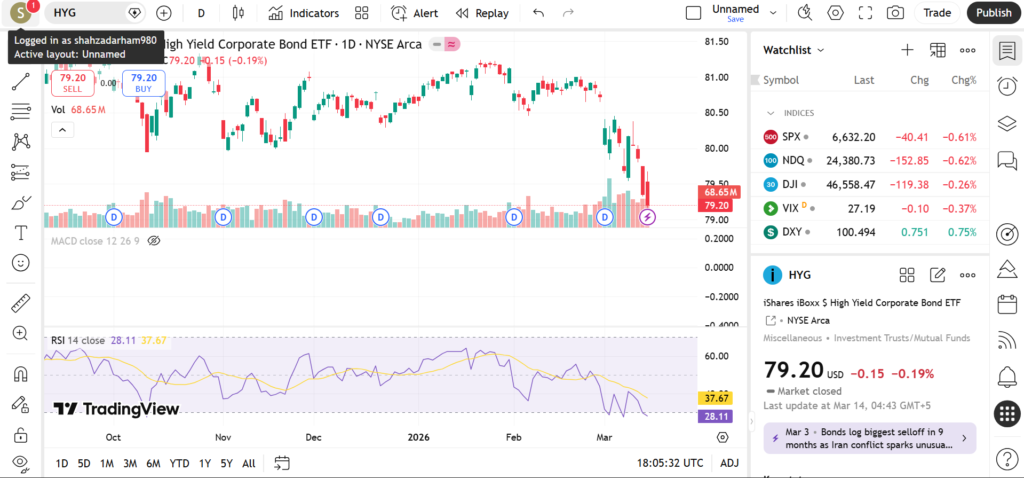The image size is (1024, 478).
Task: Select the 6M time range
Action: pyautogui.click(x=153, y=463)
